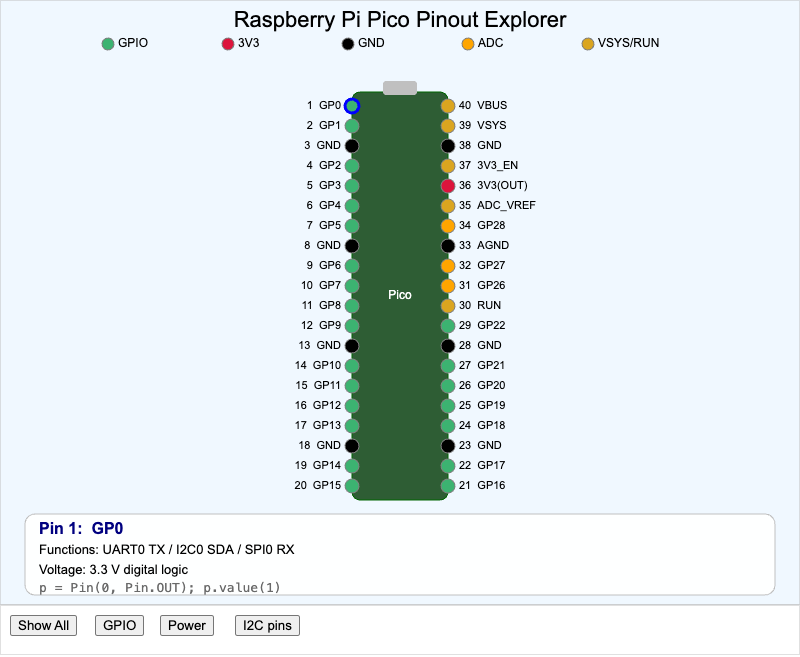
Task: Pick pin 20 GP15 dot
Action: pyautogui.click(x=352, y=486)
